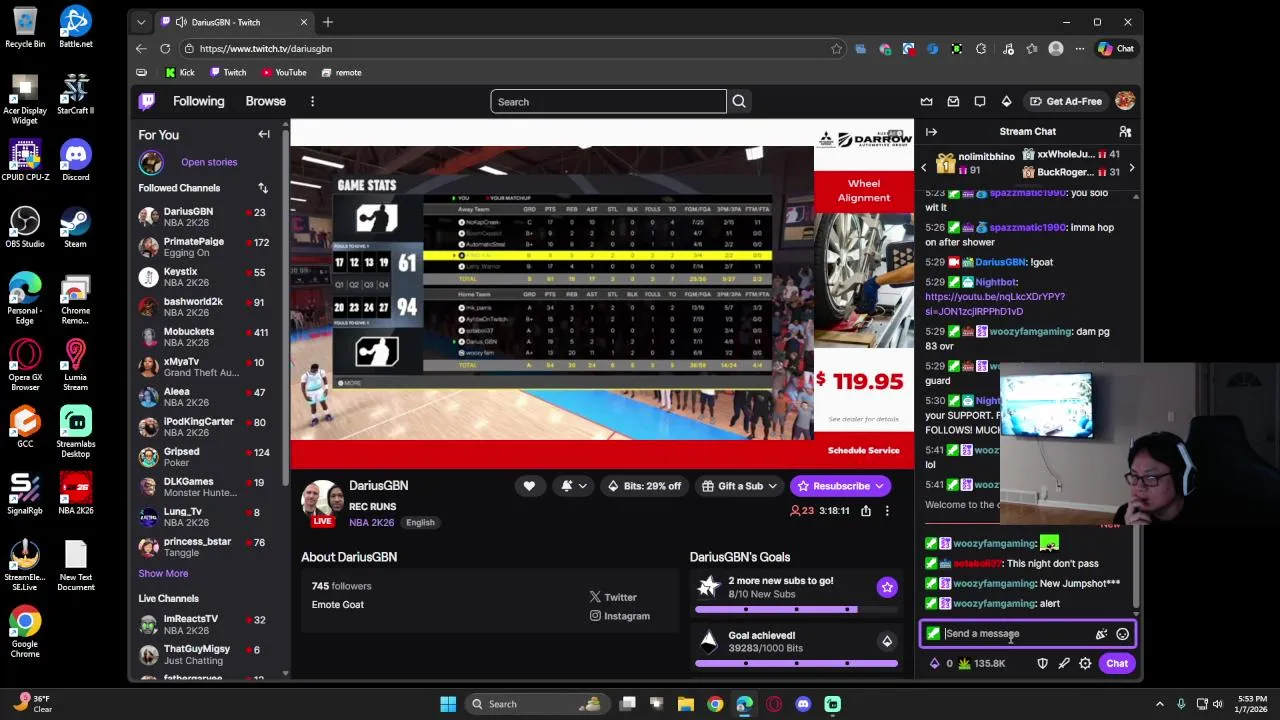The image size is (1280, 720).
Task: Click the new subs goal star button
Action: coord(887,588)
